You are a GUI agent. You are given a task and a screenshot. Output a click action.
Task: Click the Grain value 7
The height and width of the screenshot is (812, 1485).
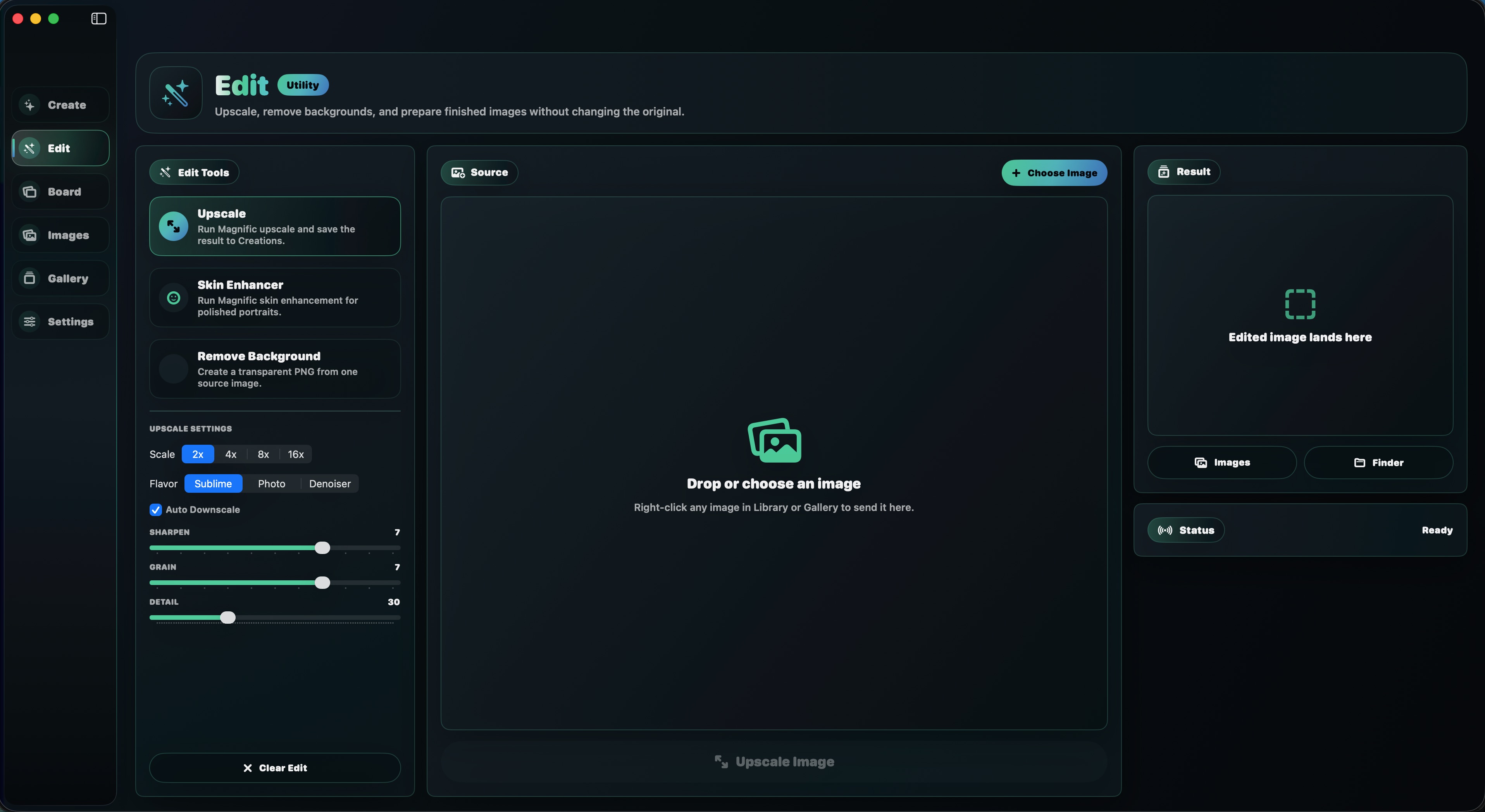pos(397,567)
